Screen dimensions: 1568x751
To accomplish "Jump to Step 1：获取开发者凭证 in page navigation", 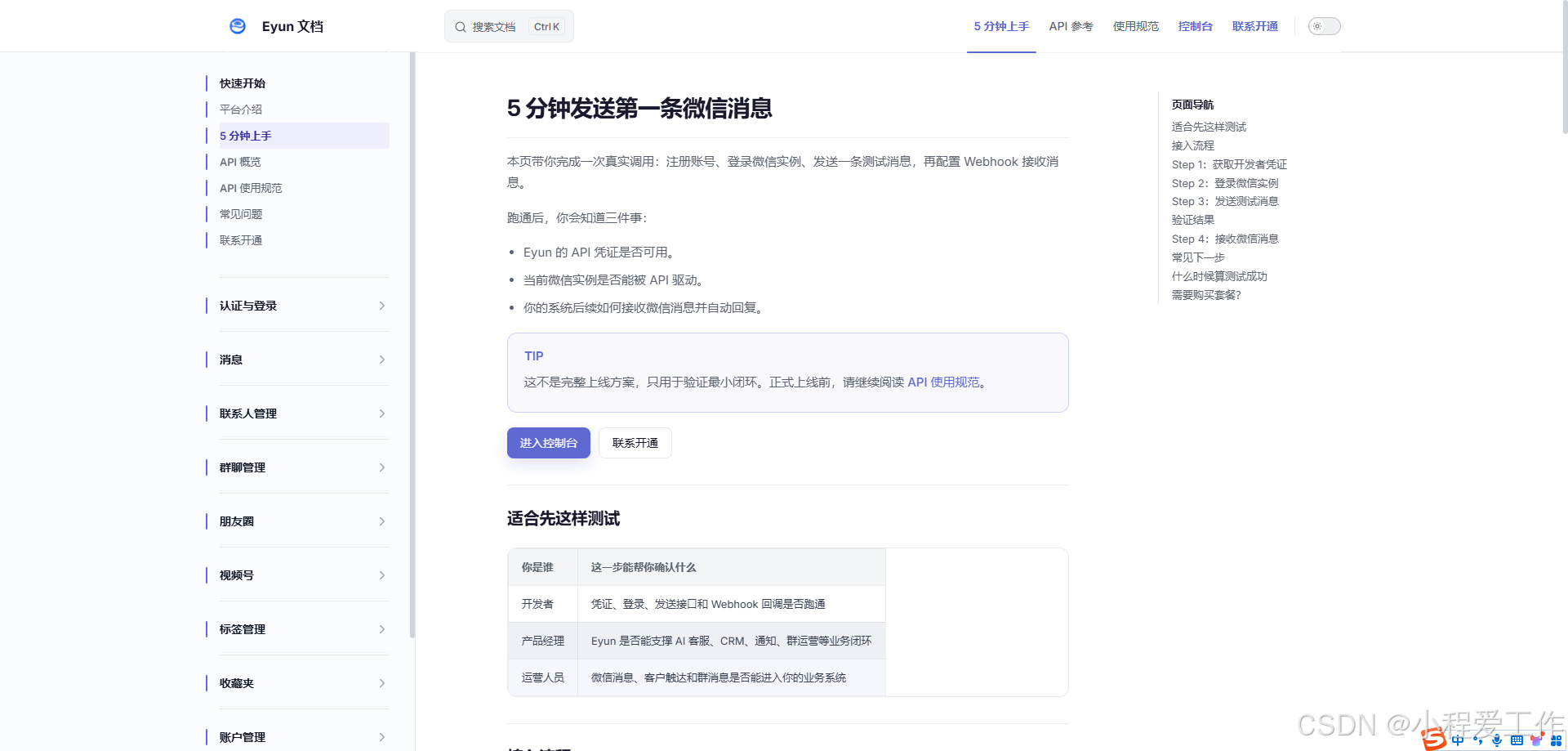I will [x=1229, y=164].
